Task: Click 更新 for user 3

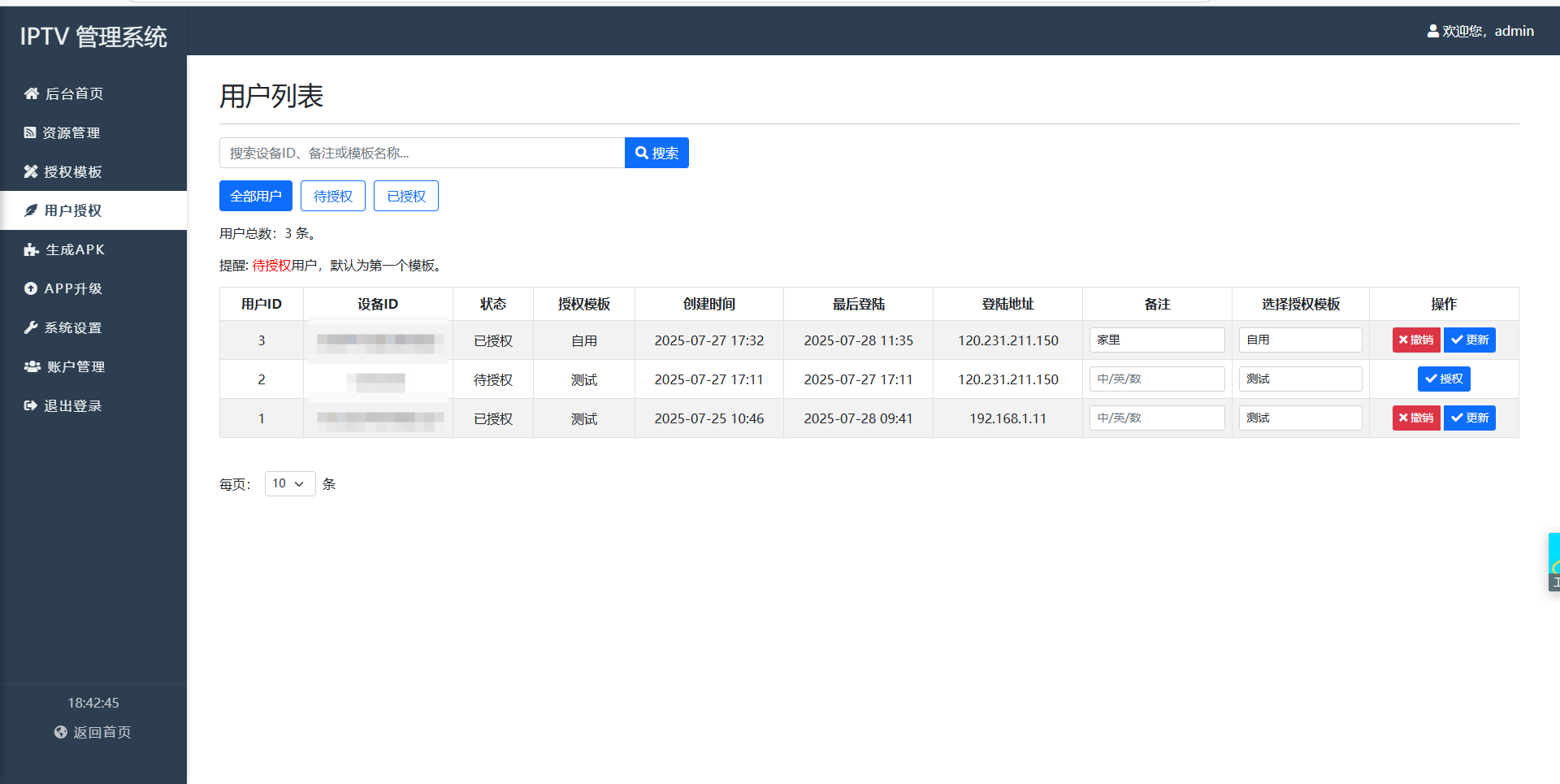Action: coord(1470,340)
